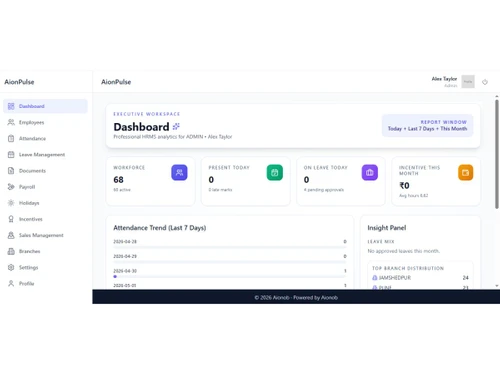The image size is (500, 375).
Task: Click the Holidays sun icon
Action: pos(11,203)
